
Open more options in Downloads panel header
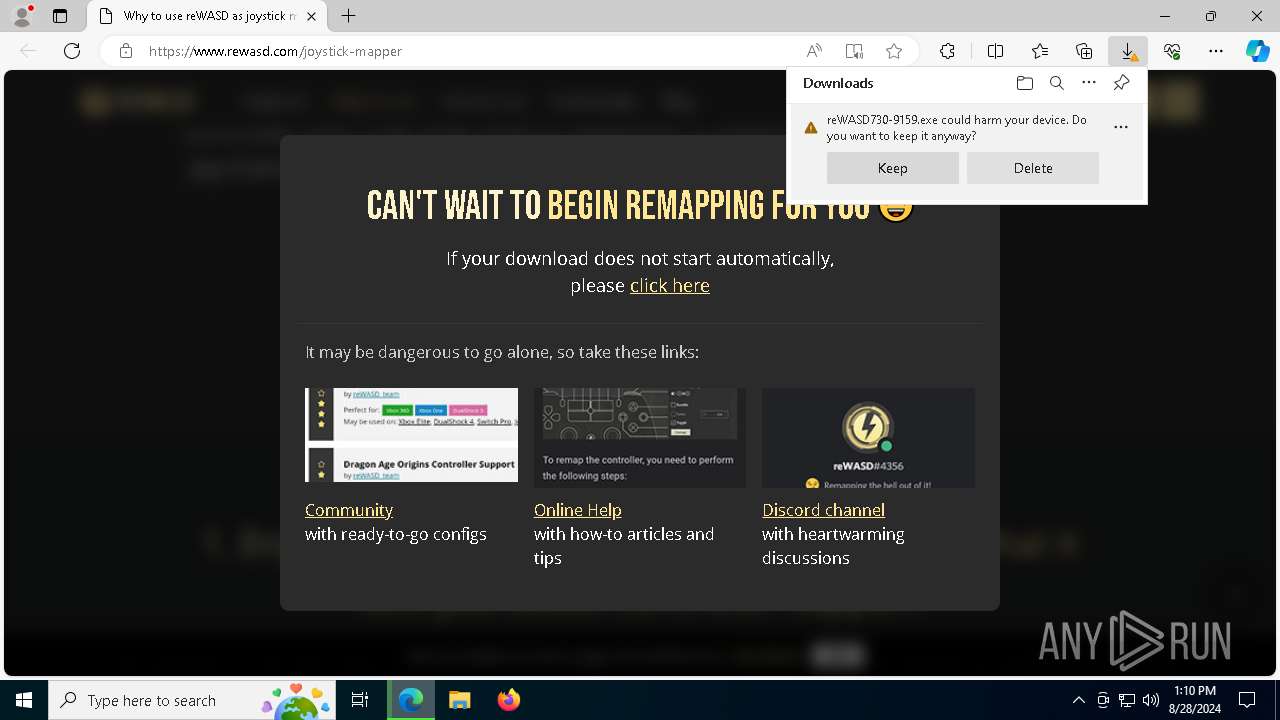(x=1089, y=83)
